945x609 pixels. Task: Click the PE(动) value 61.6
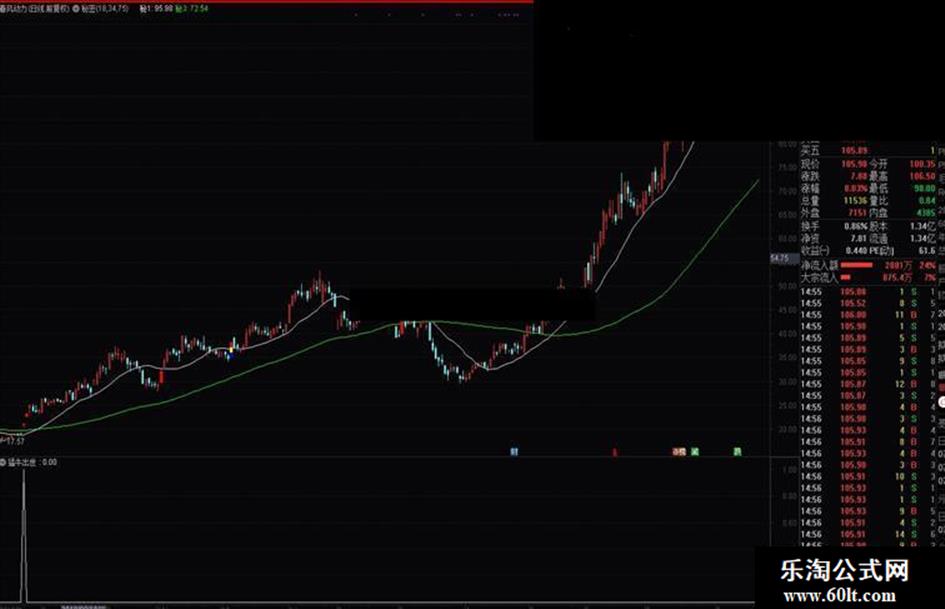[928, 251]
